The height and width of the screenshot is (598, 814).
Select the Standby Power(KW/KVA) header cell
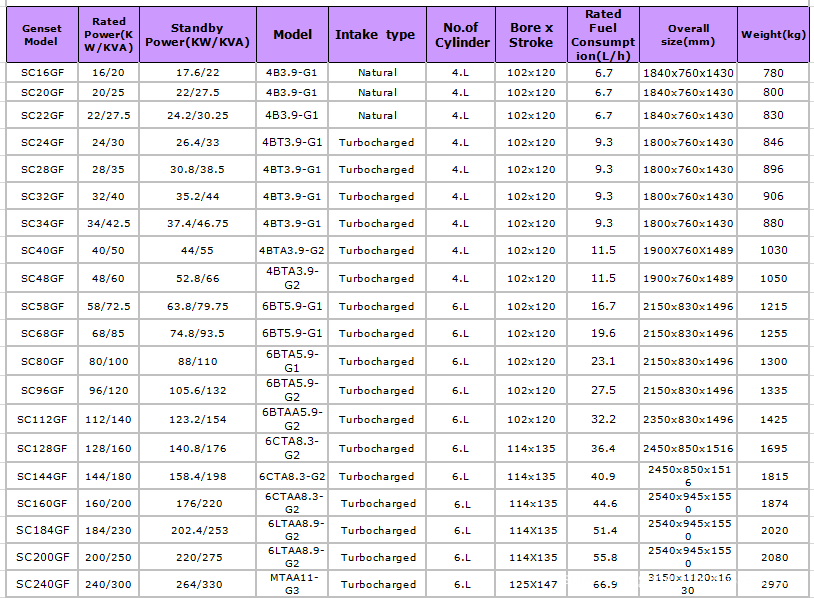click(x=197, y=35)
